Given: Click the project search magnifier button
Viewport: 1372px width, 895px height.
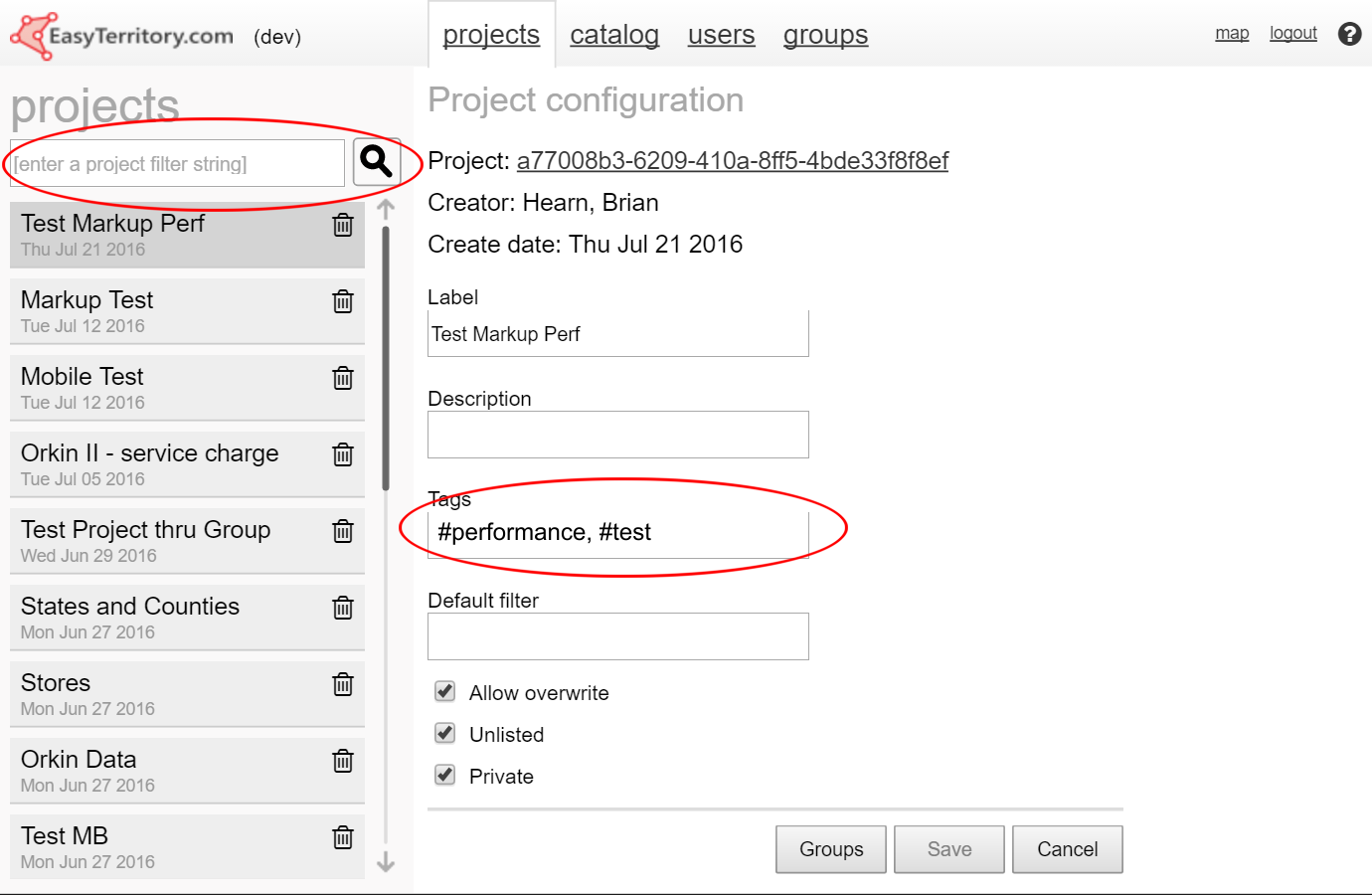Looking at the screenshot, I should [x=376, y=161].
